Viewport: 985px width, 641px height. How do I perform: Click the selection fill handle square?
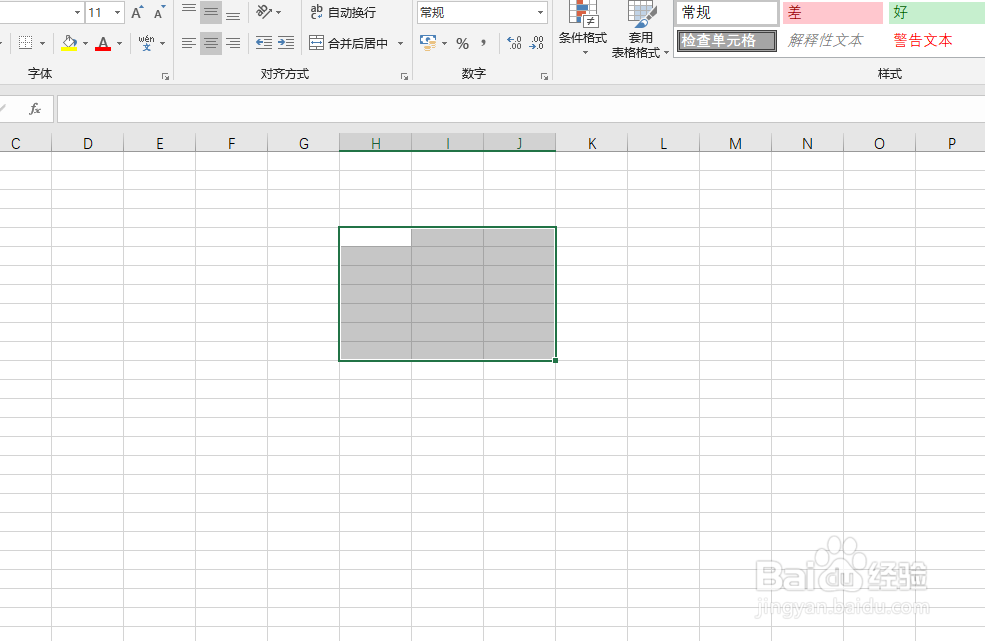555,360
